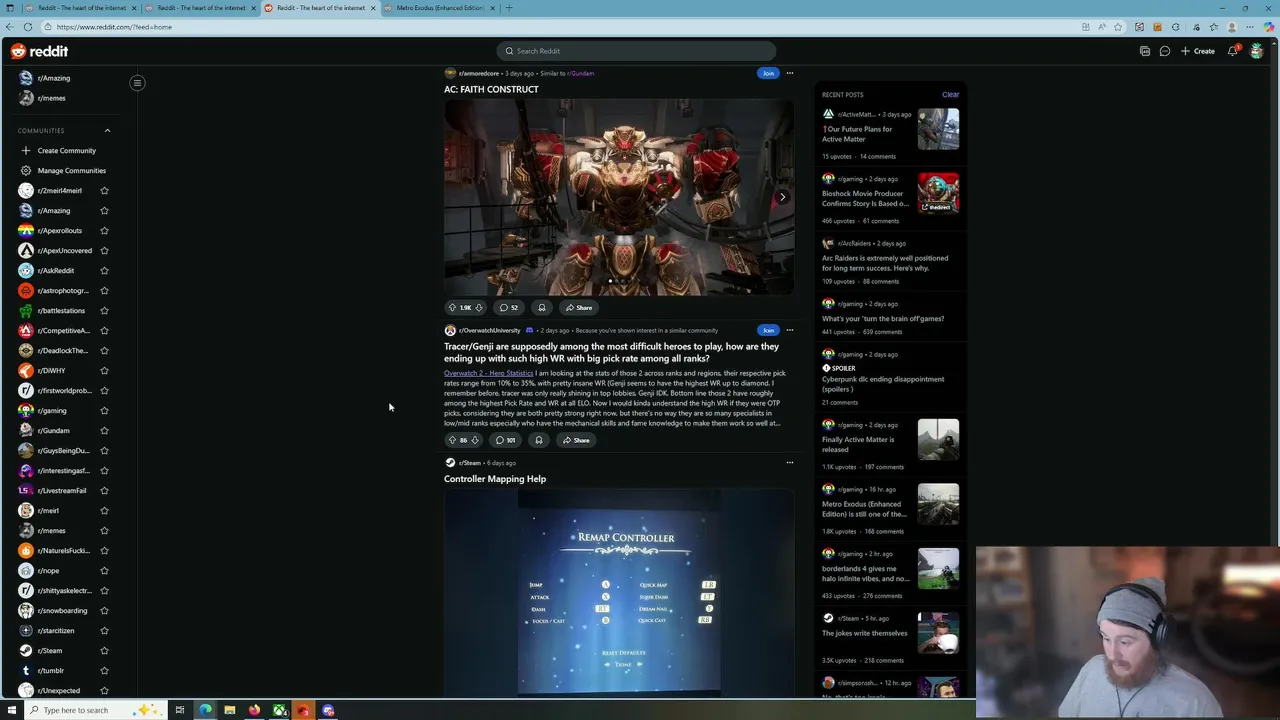Close the Metro Exodus browser tab

(x=492, y=8)
